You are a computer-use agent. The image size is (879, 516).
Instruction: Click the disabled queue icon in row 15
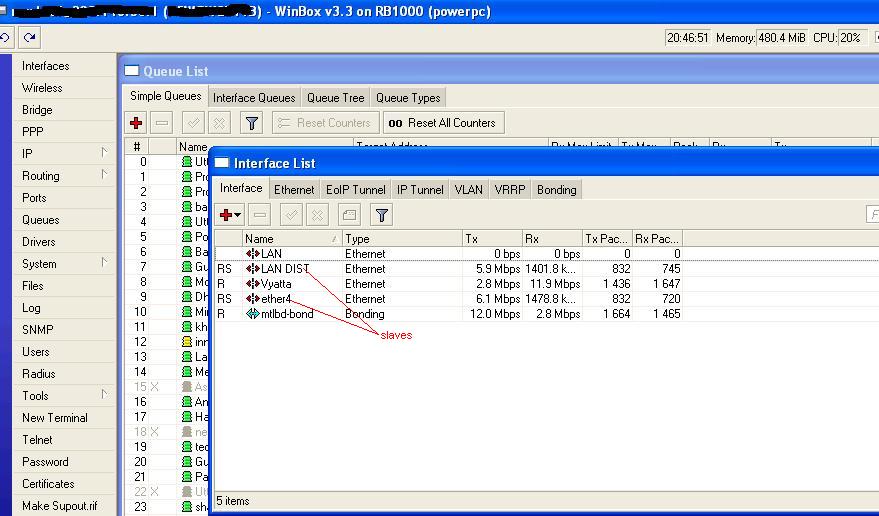coord(187,386)
